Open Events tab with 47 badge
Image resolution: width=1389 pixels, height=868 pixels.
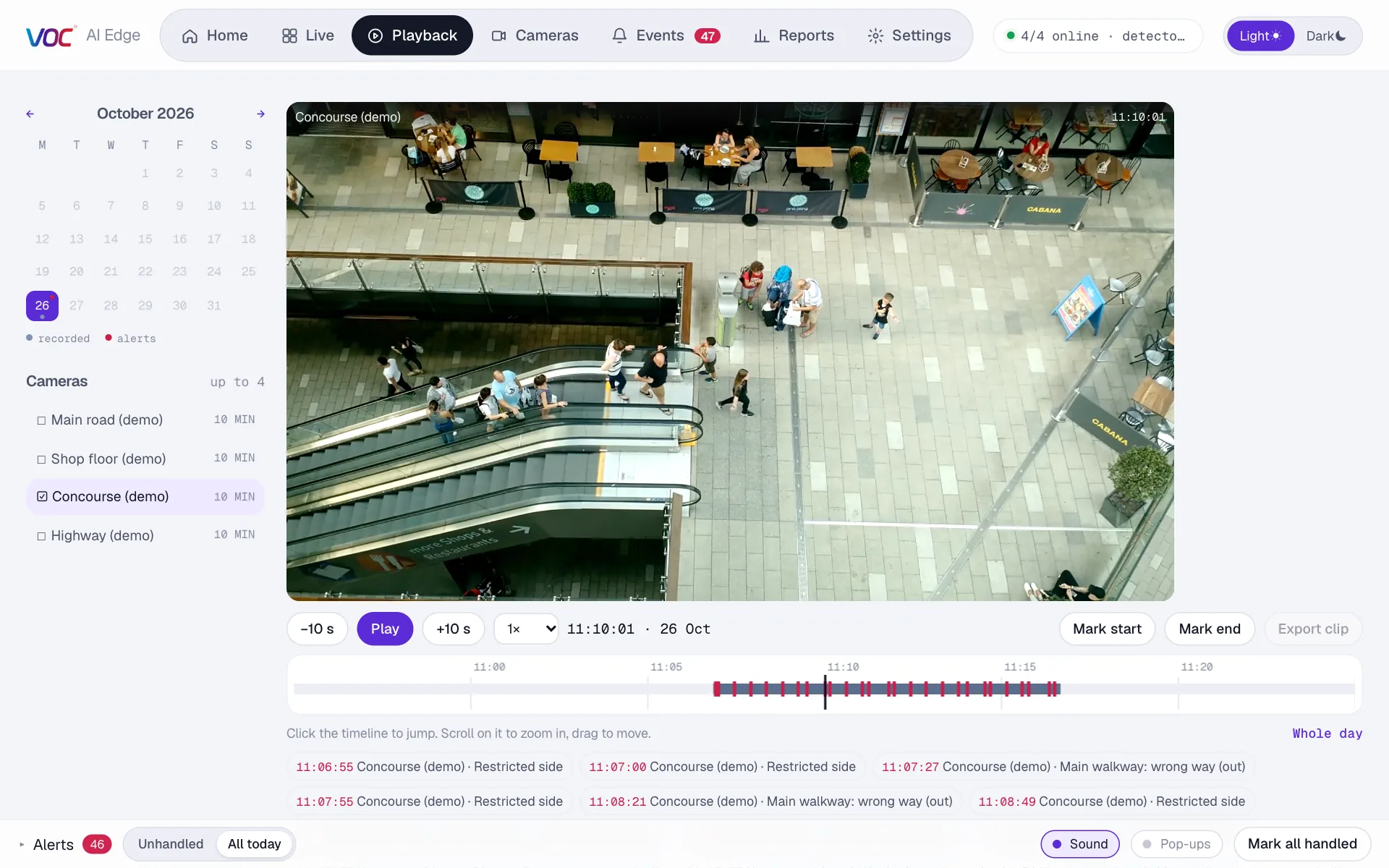pyautogui.click(x=666, y=35)
